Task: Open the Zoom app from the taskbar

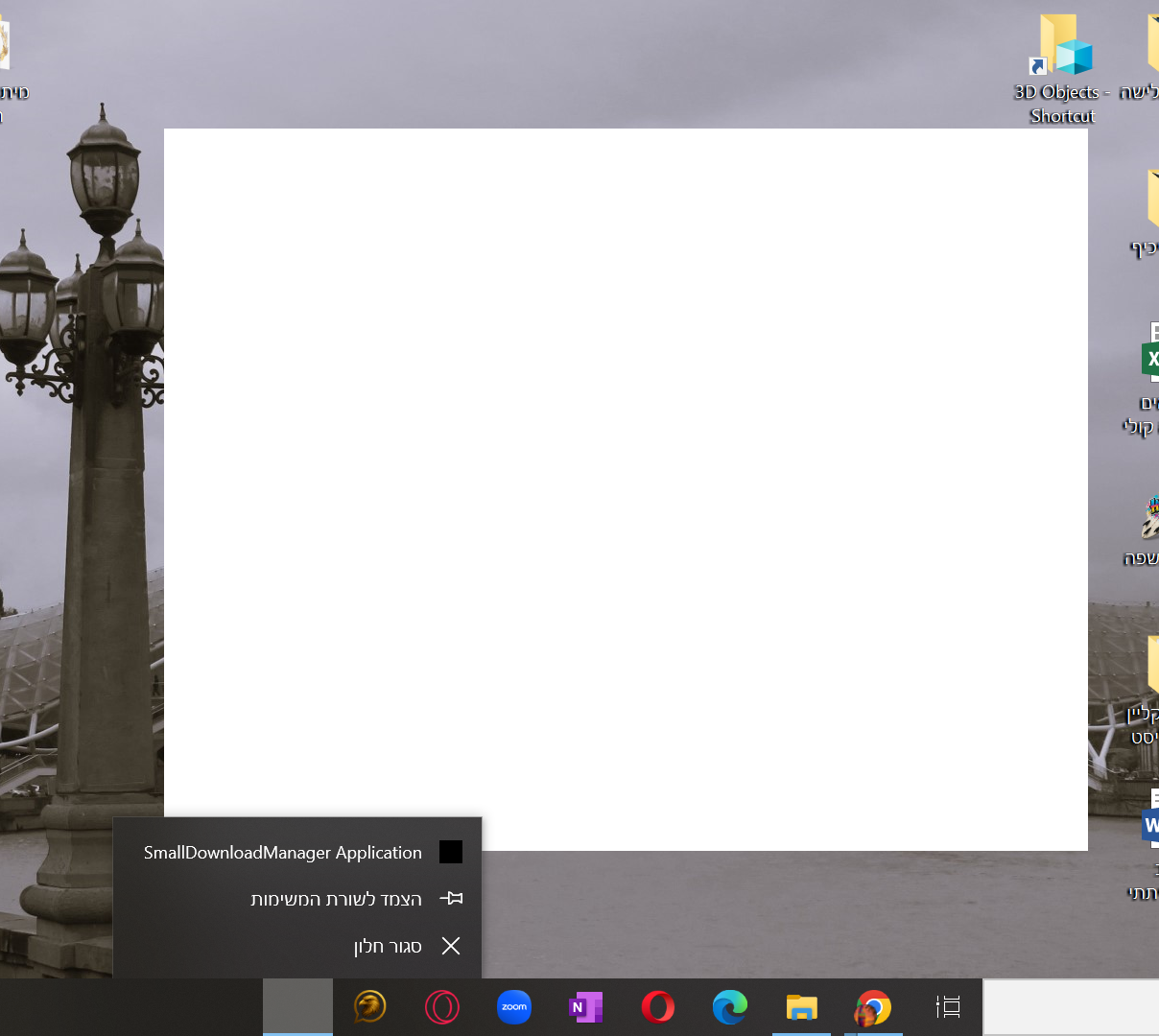Action: 514,1007
